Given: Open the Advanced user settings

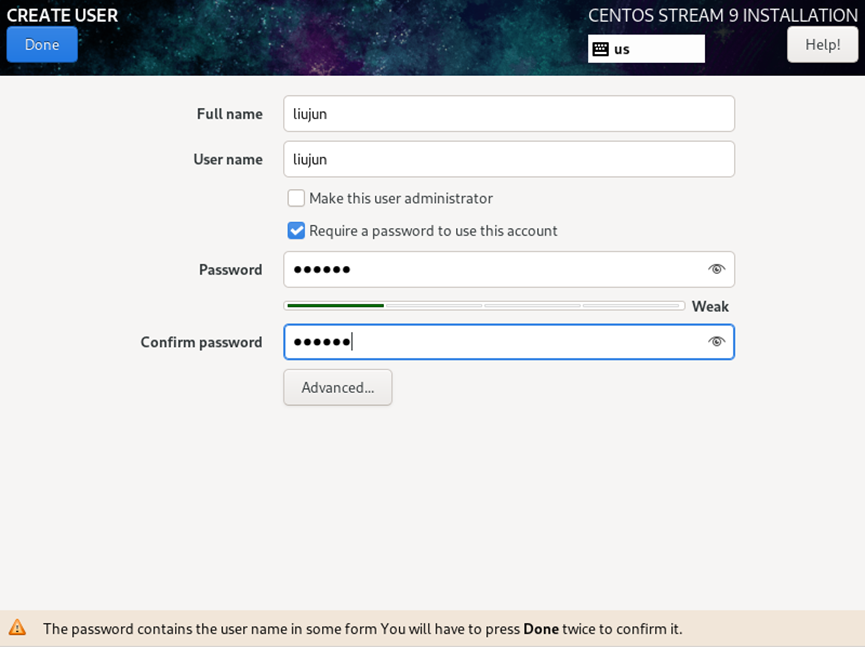Looking at the screenshot, I should 338,388.
